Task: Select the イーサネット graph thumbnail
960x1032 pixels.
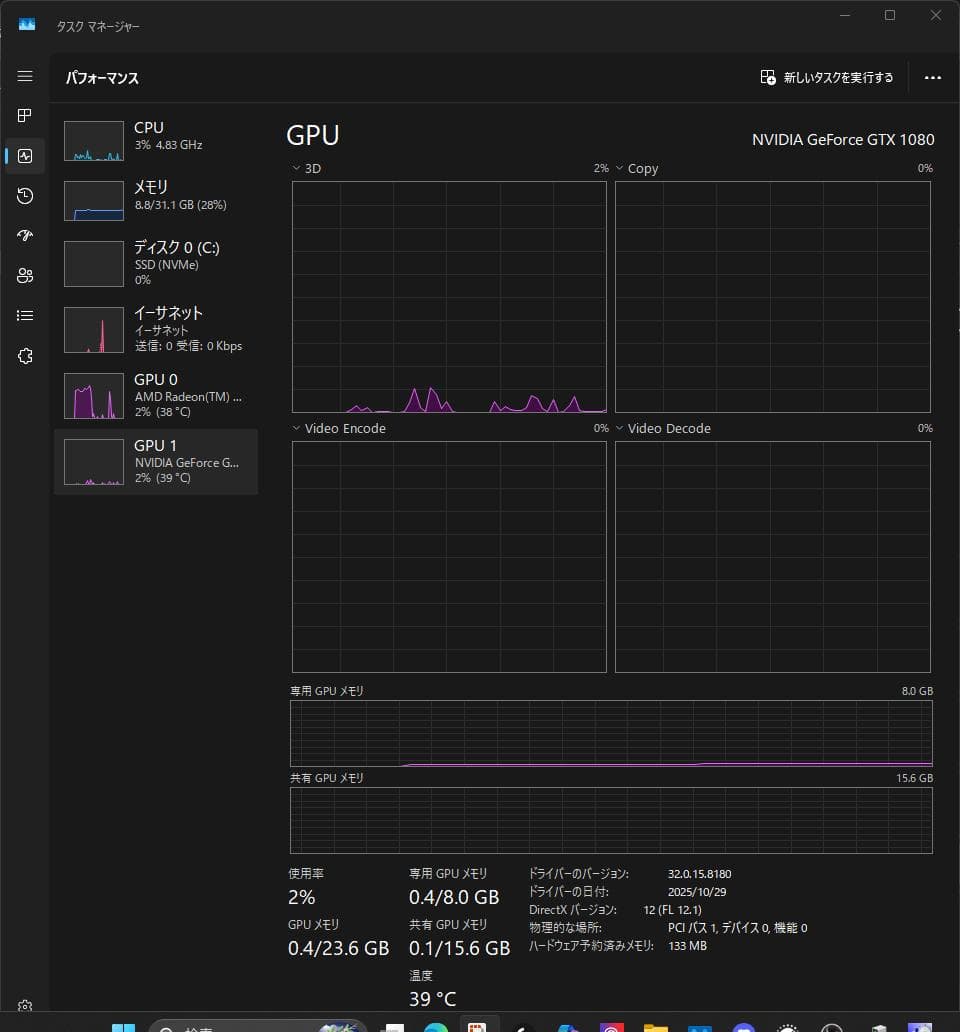Action: pos(93,329)
